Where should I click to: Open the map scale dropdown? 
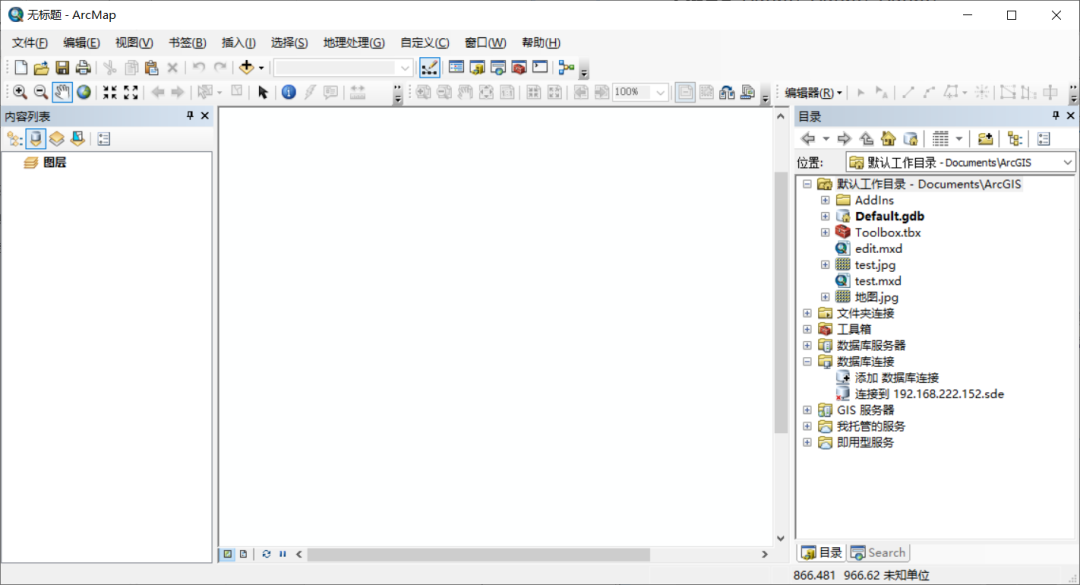tap(405, 68)
